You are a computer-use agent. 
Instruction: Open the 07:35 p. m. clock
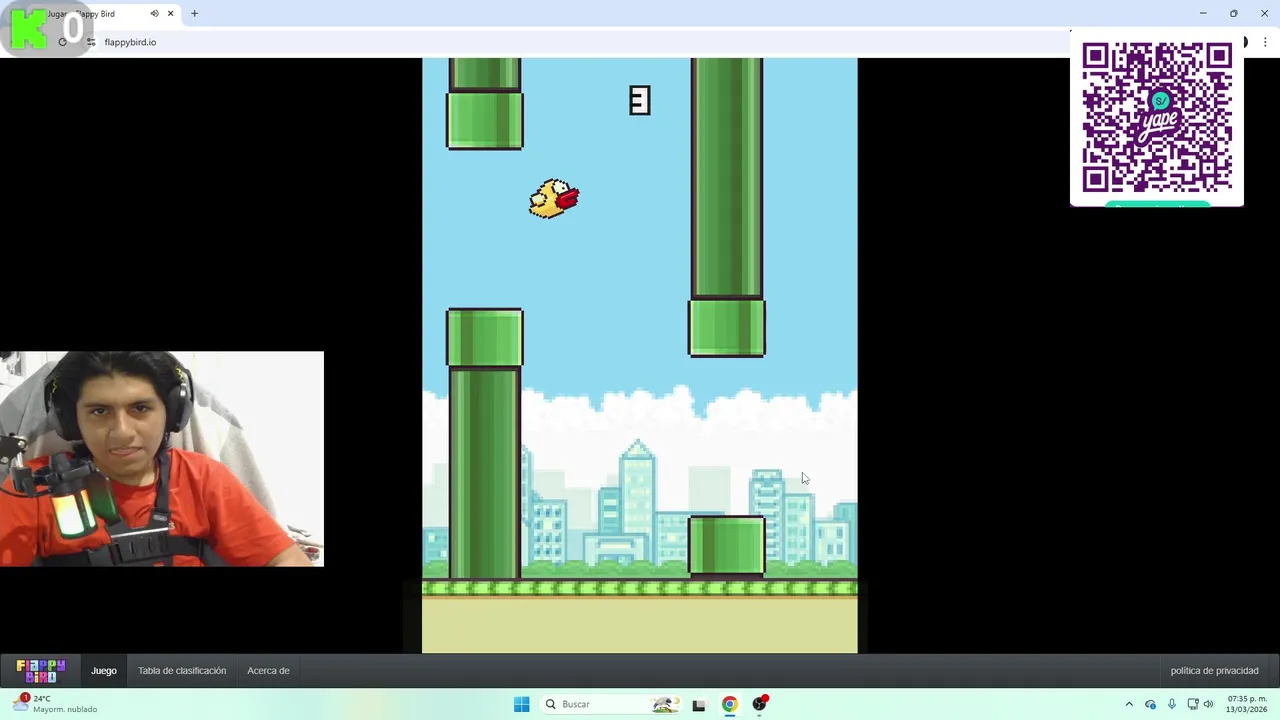pyautogui.click(x=1247, y=704)
